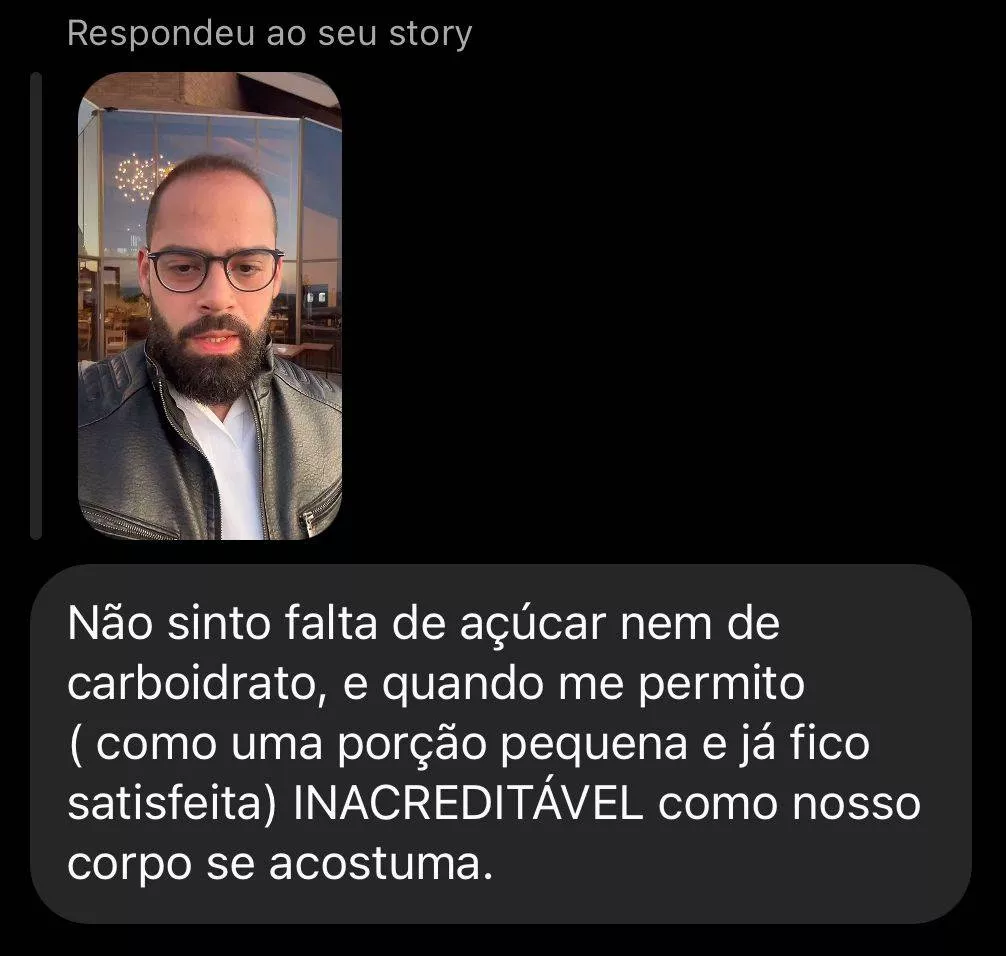Click the word 'satisfeita' in the message

pyautogui.click(x=166, y=803)
